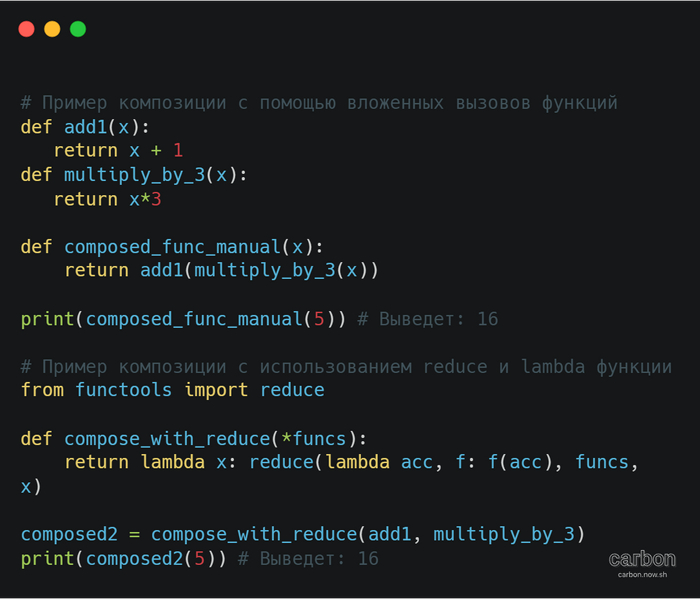
Task: Click the number 1 in 'return x + 1'
Action: coord(178,151)
